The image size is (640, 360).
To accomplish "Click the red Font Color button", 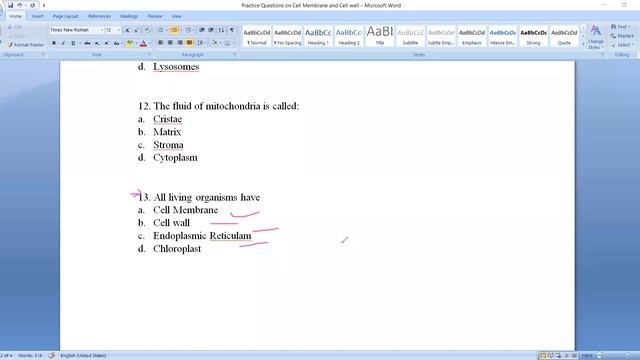I will [x=143, y=43].
